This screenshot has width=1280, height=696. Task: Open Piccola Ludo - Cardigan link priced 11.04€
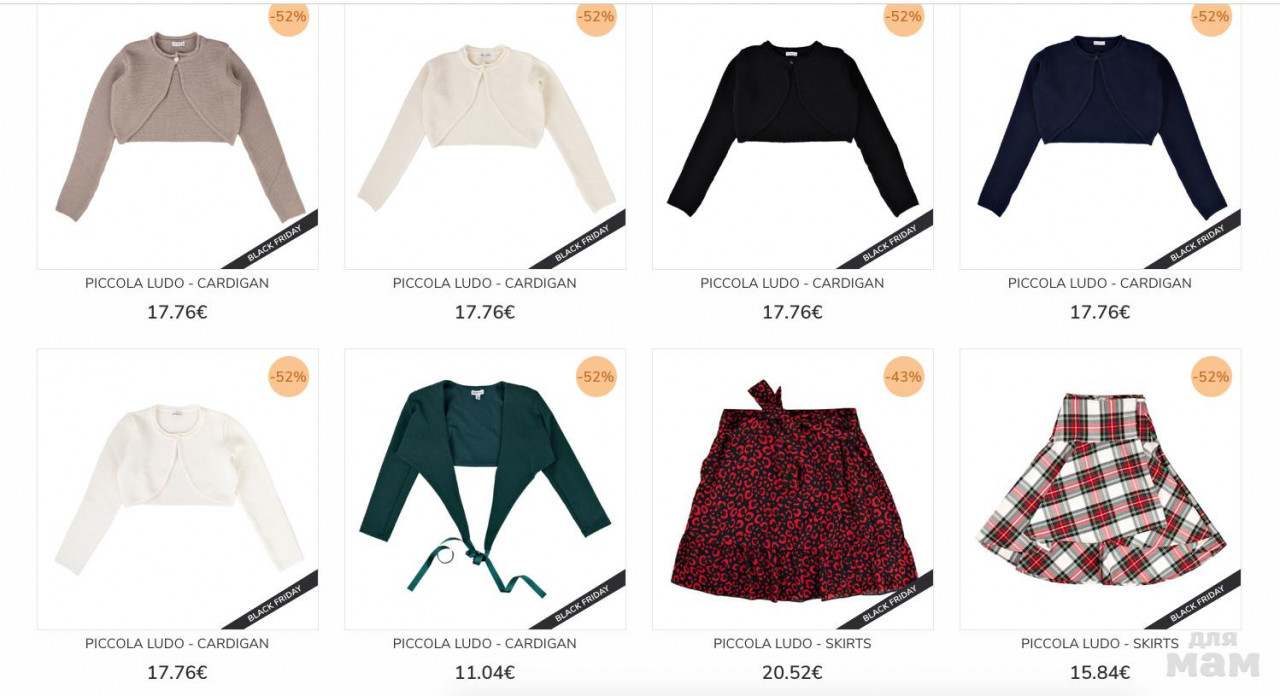(485, 643)
